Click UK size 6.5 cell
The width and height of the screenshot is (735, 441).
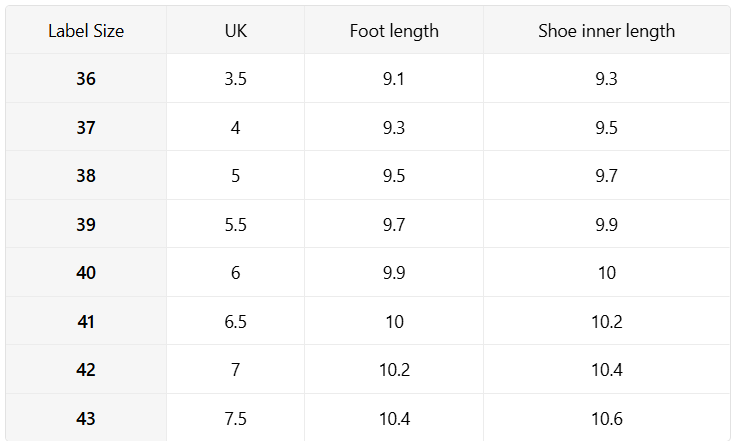235,321
